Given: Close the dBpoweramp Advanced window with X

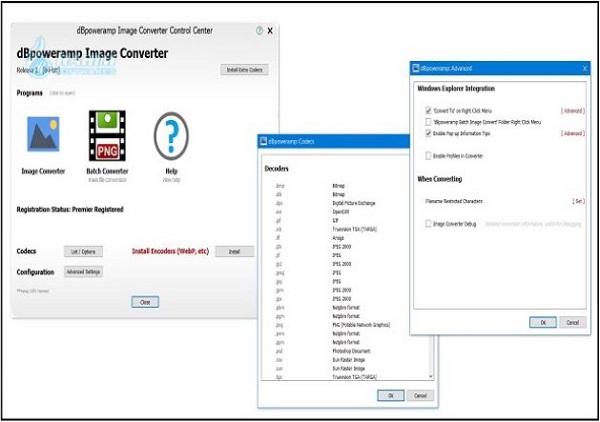Looking at the screenshot, I should (585, 68).
